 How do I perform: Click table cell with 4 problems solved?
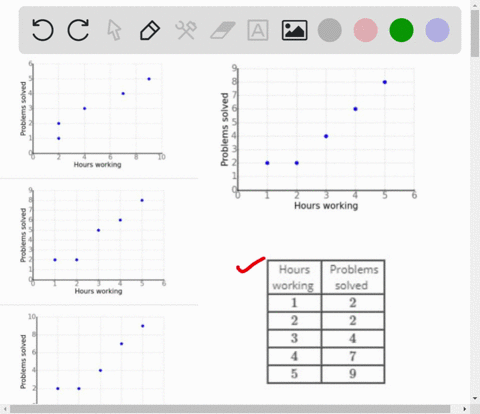point(353,338)
